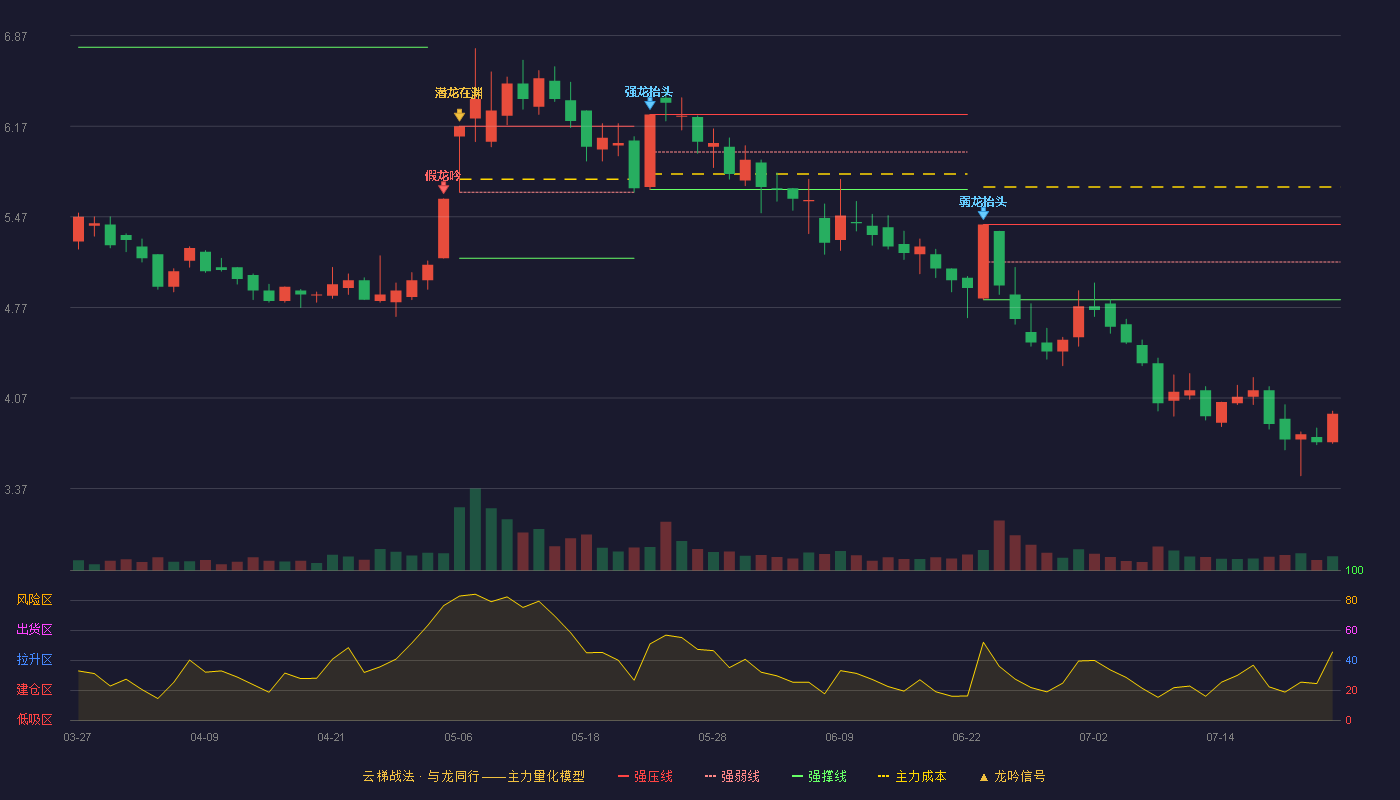Click the 05-18 date label

click(585, 737)
